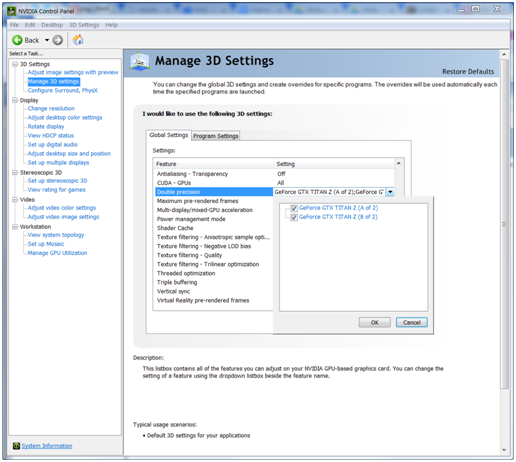Select Manage 3D settings in task tree
Image resolution: width=516 pixels, height=462 pixels.
(x=54, y=81)
